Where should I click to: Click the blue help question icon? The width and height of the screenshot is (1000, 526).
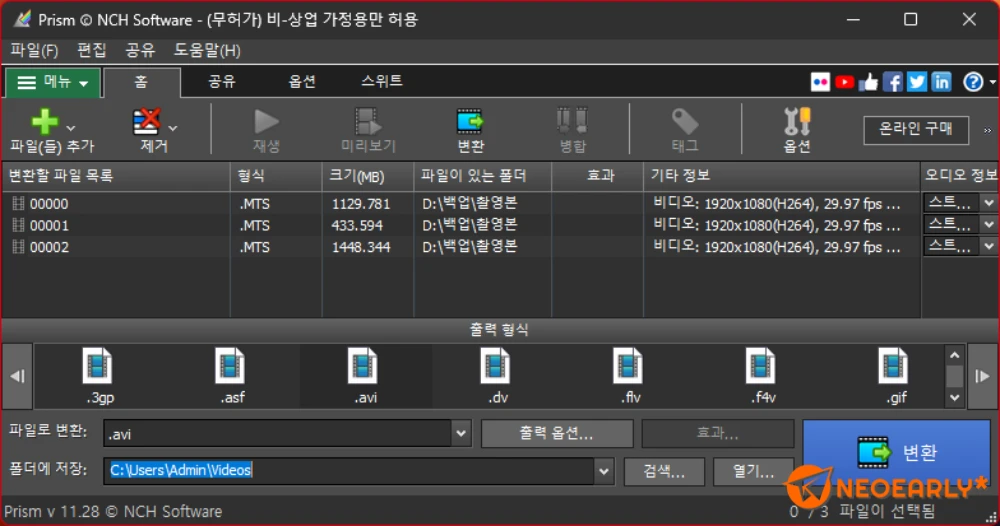tap(973, 82)
